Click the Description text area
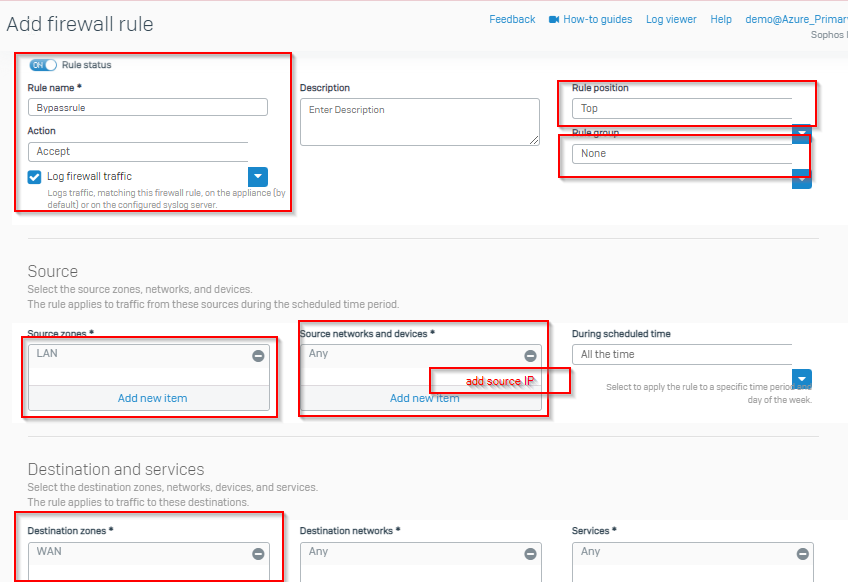 pyautogui.click(x=420, y=122)
